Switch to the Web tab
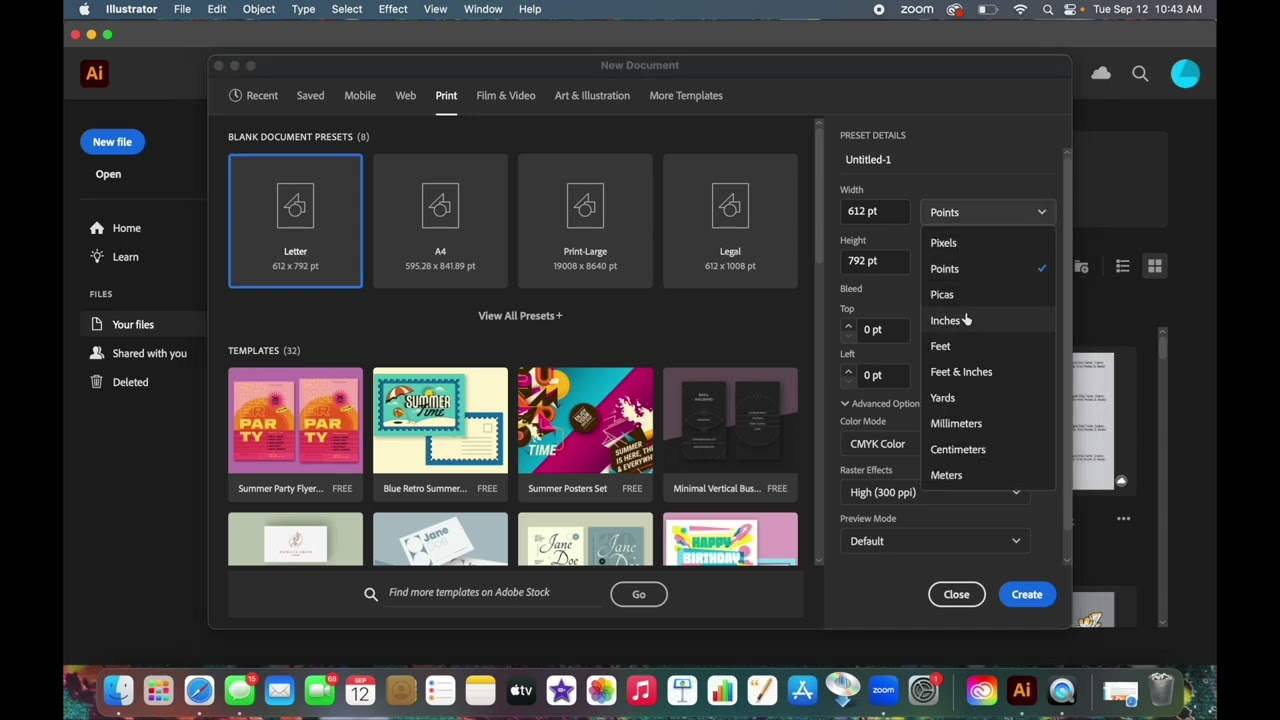1280x720 pixels. pyautogui.click(x=405, y=96)
